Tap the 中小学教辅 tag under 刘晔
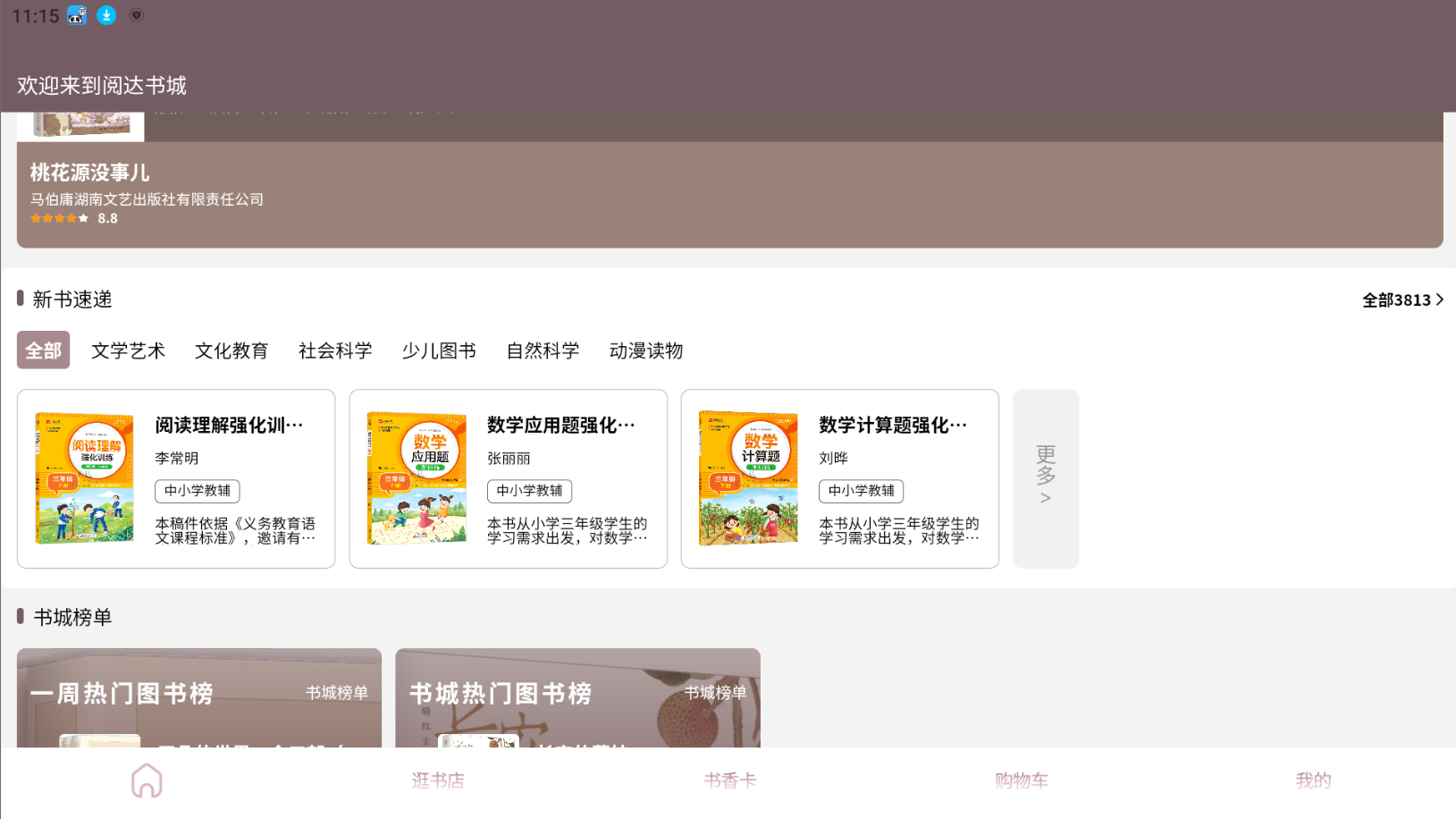 (x=861, y=491)
